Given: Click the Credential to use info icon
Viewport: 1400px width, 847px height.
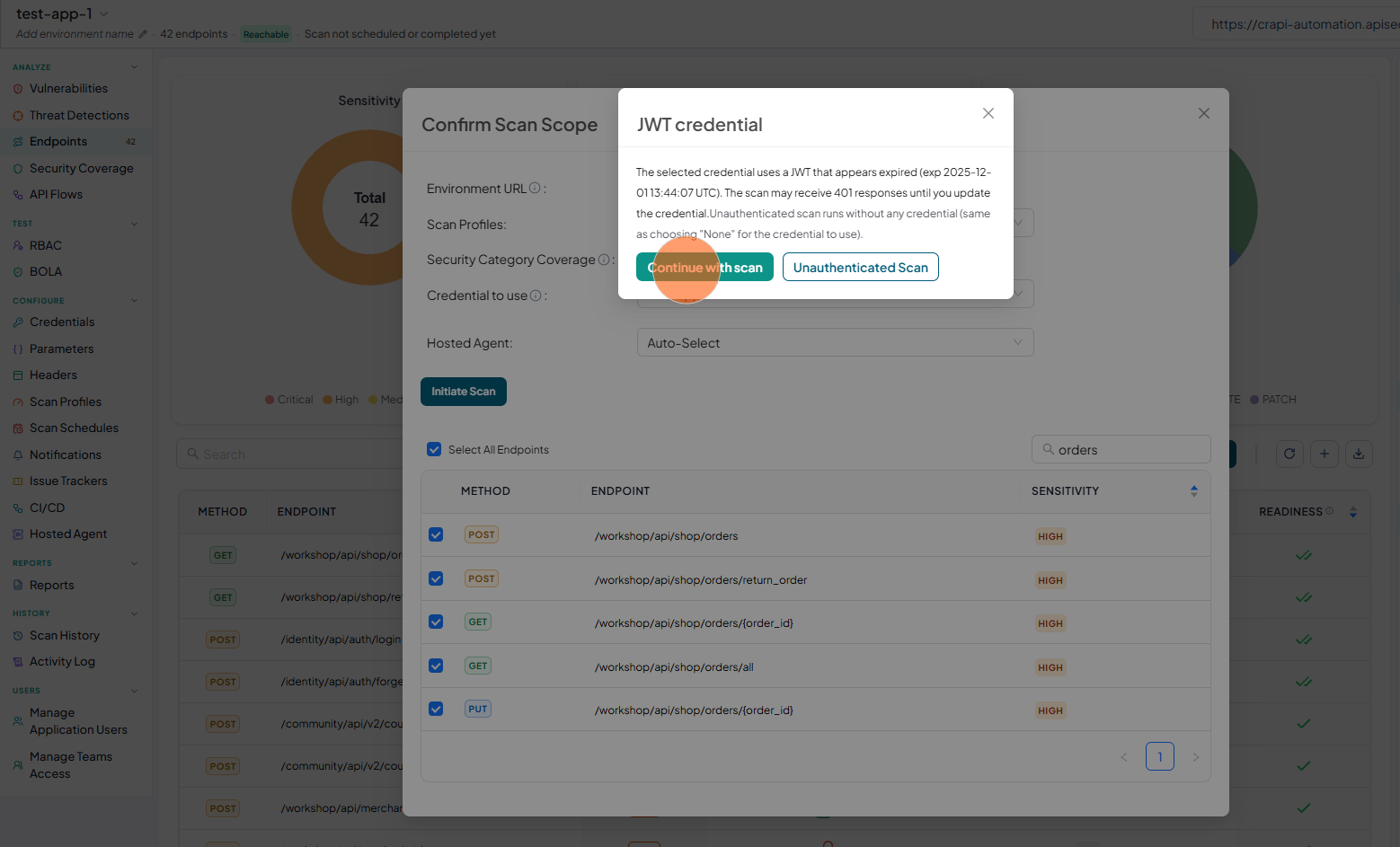Looking at the screenshot, I should click(536, 295).
